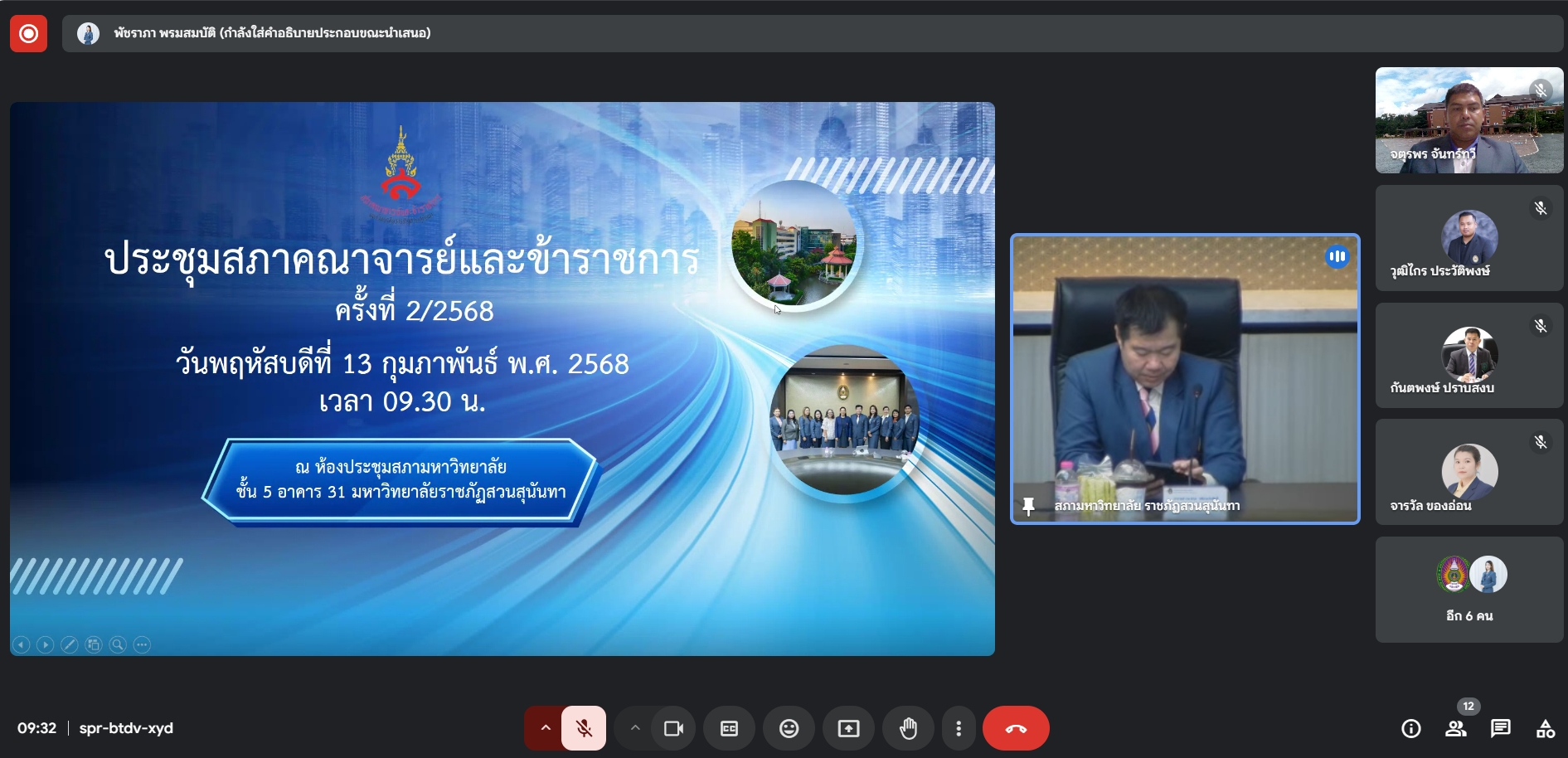Leave the call

[x=1016, y=728]
